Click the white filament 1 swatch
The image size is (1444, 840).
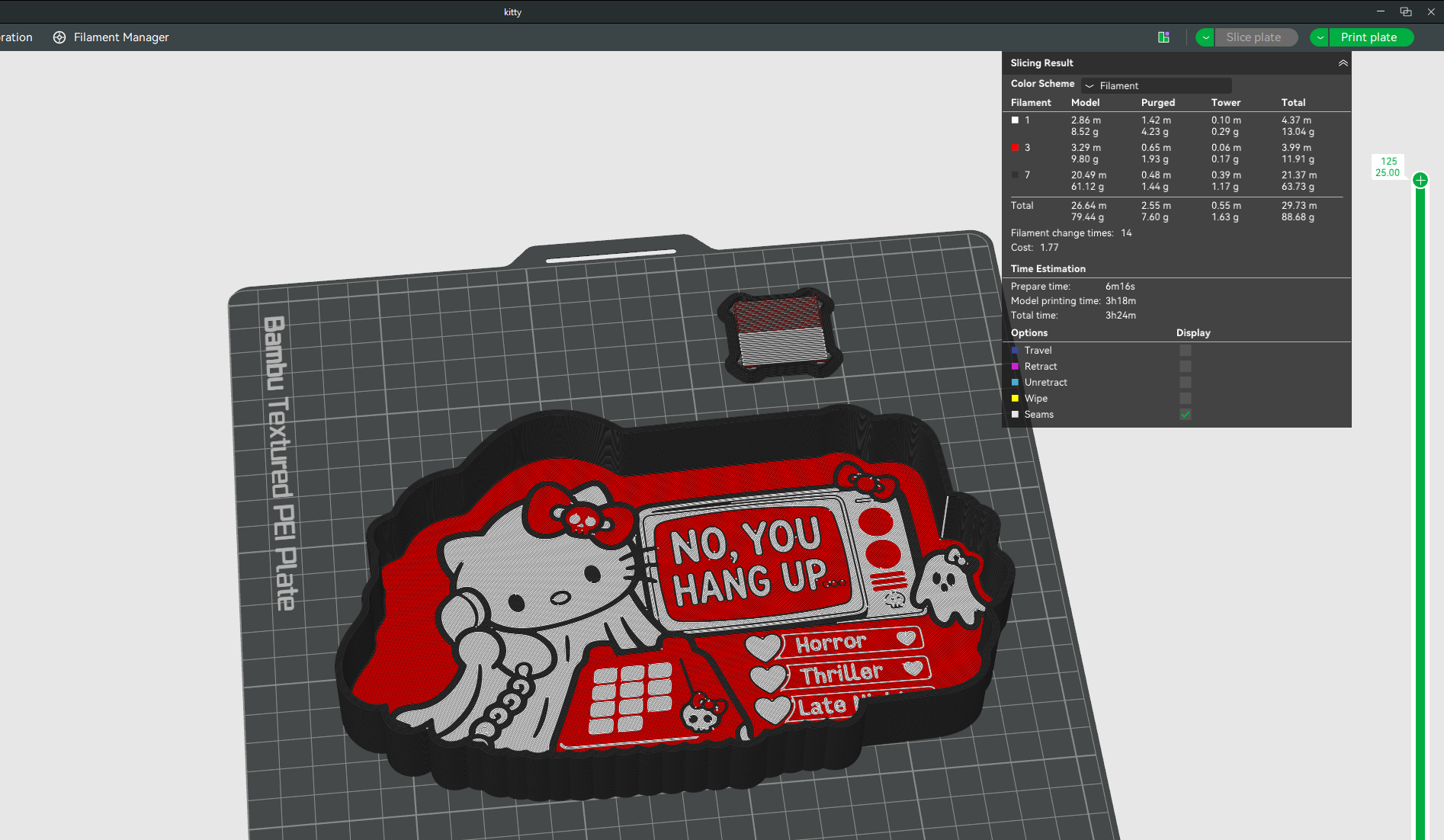click(1015, 120)
